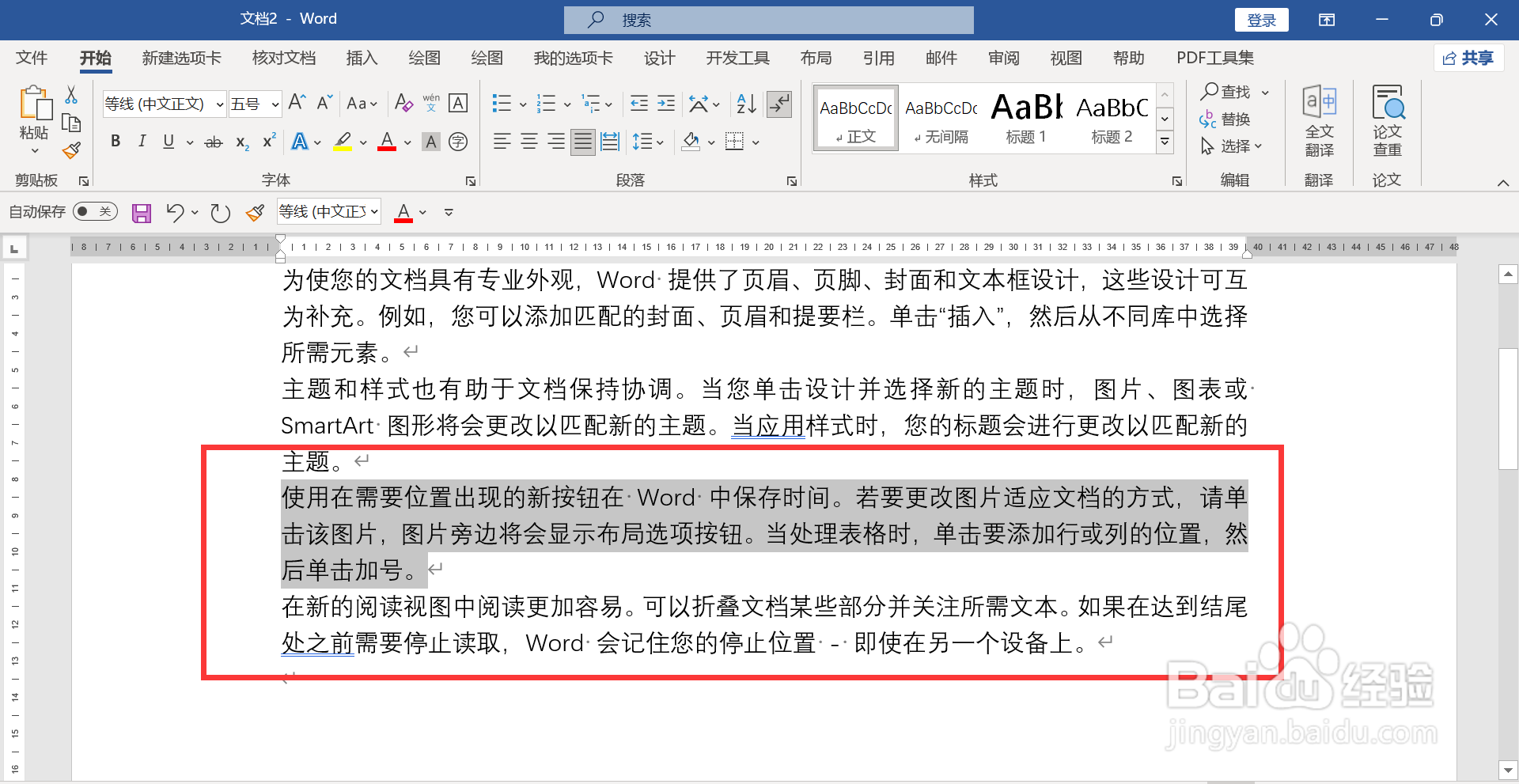The image size is (1519, 784).
Task: Open the Find dropdown arrow
Action: coord(1265,93)
